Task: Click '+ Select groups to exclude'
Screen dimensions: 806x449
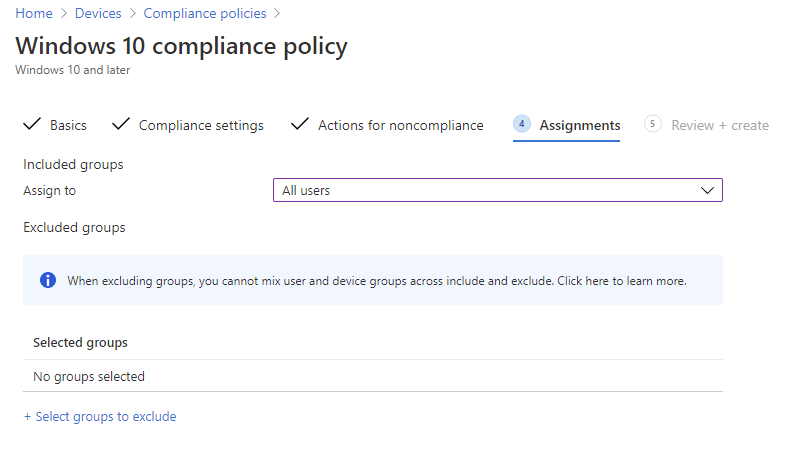Action: [100, 416]
